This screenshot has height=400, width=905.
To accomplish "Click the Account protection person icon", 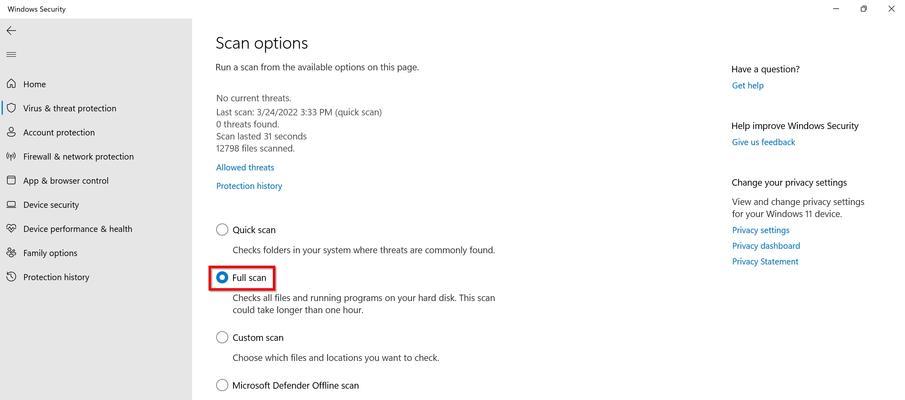I will [11, 132].
